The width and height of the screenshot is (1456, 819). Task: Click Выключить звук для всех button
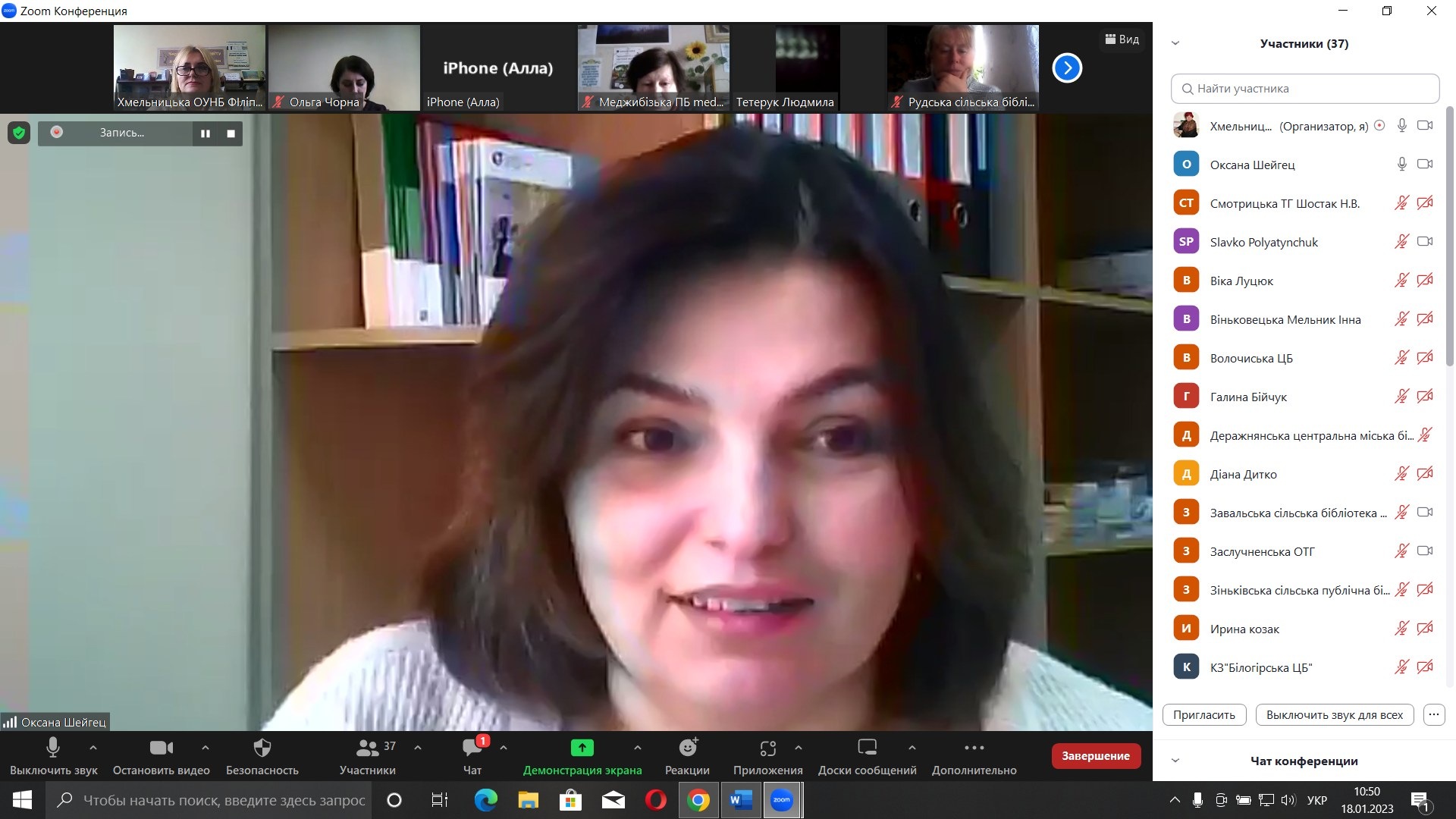pos(1334,714)
